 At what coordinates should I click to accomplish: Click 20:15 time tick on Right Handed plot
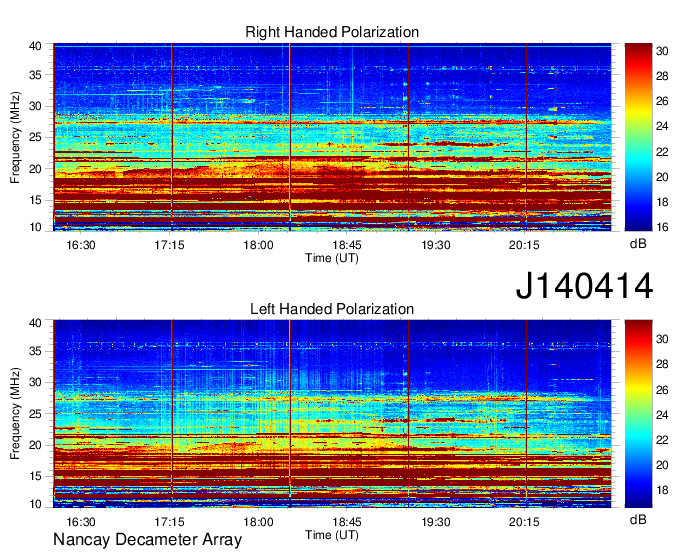524,245
